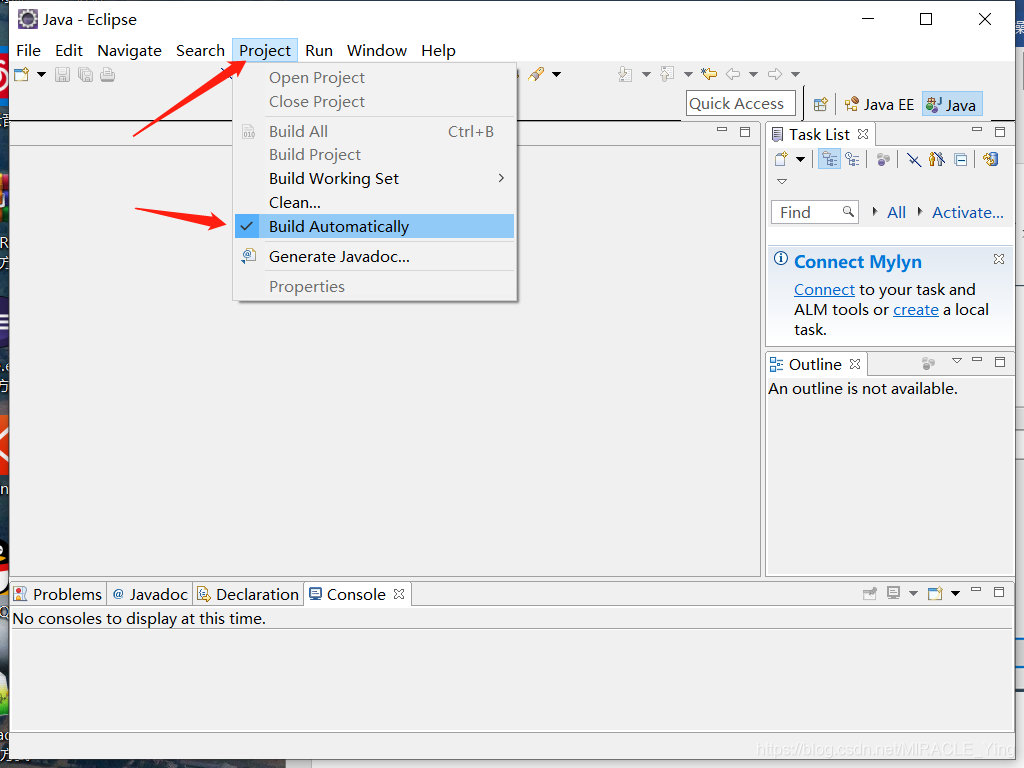Click New Task icon in Task List
1024x768 pixels.
pyautogui.click(x=781, y=159)
